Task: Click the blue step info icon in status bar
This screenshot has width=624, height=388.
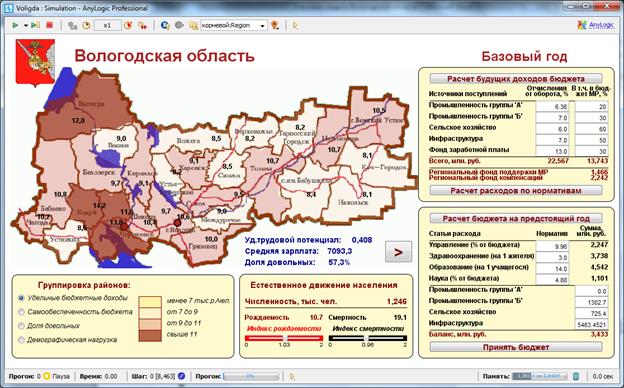Action: (x=181, y=376)
